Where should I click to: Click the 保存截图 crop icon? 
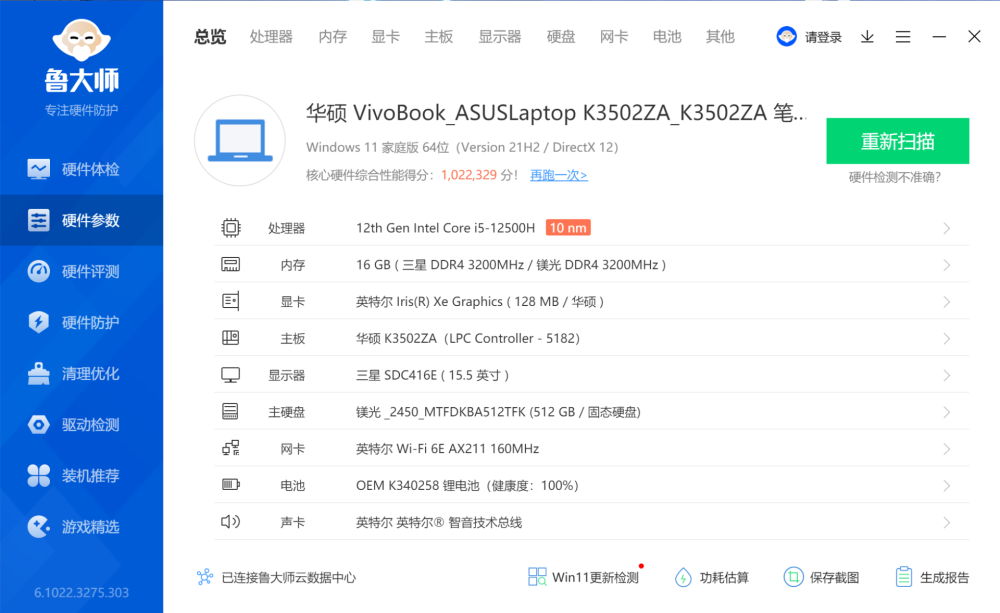pos(793,577)
